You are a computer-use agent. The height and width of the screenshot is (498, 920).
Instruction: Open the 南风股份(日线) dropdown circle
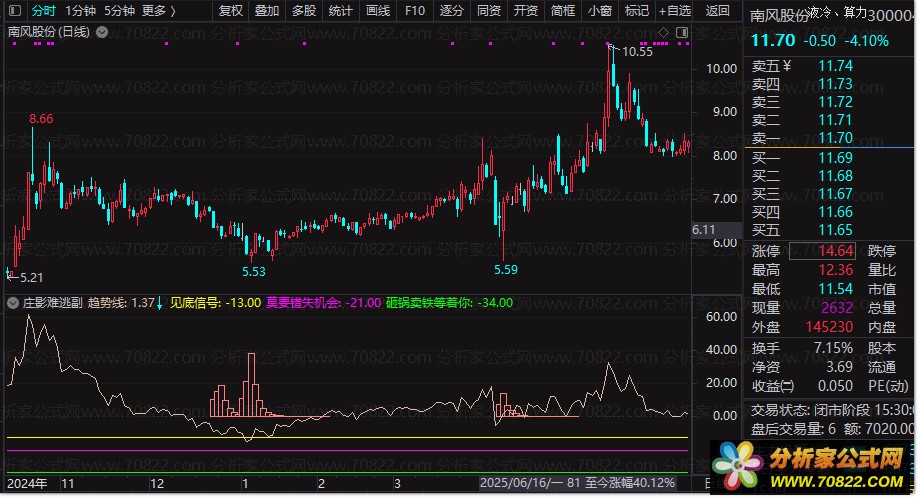pos(102,32)
